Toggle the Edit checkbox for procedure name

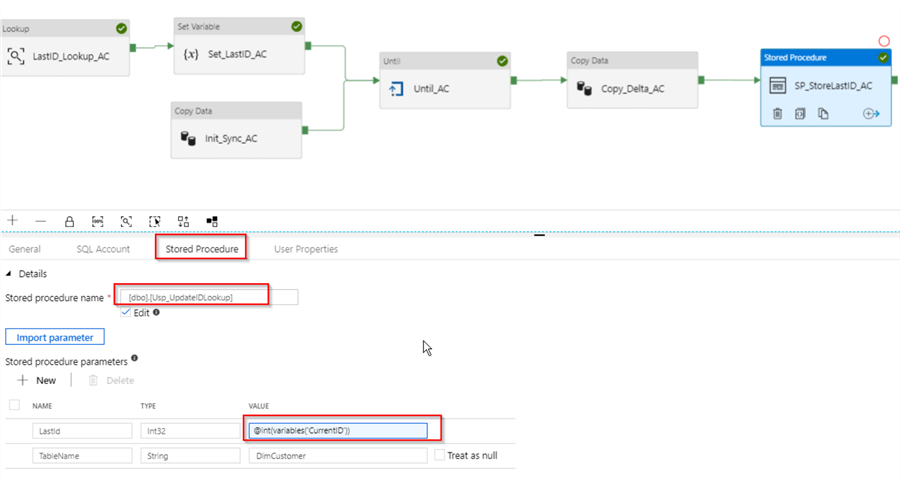[126, 312]
